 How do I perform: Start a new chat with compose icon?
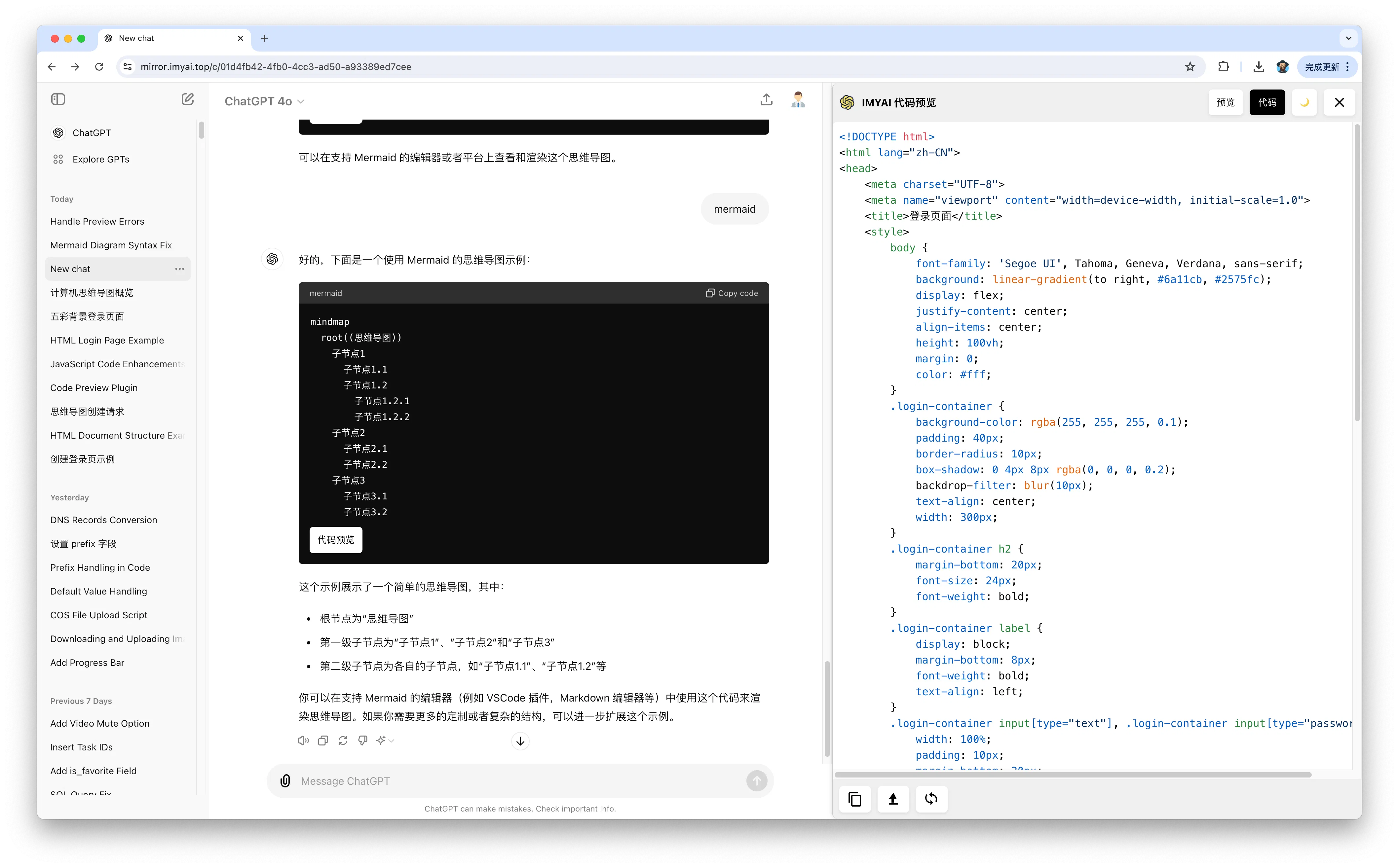tap(187, 99)
